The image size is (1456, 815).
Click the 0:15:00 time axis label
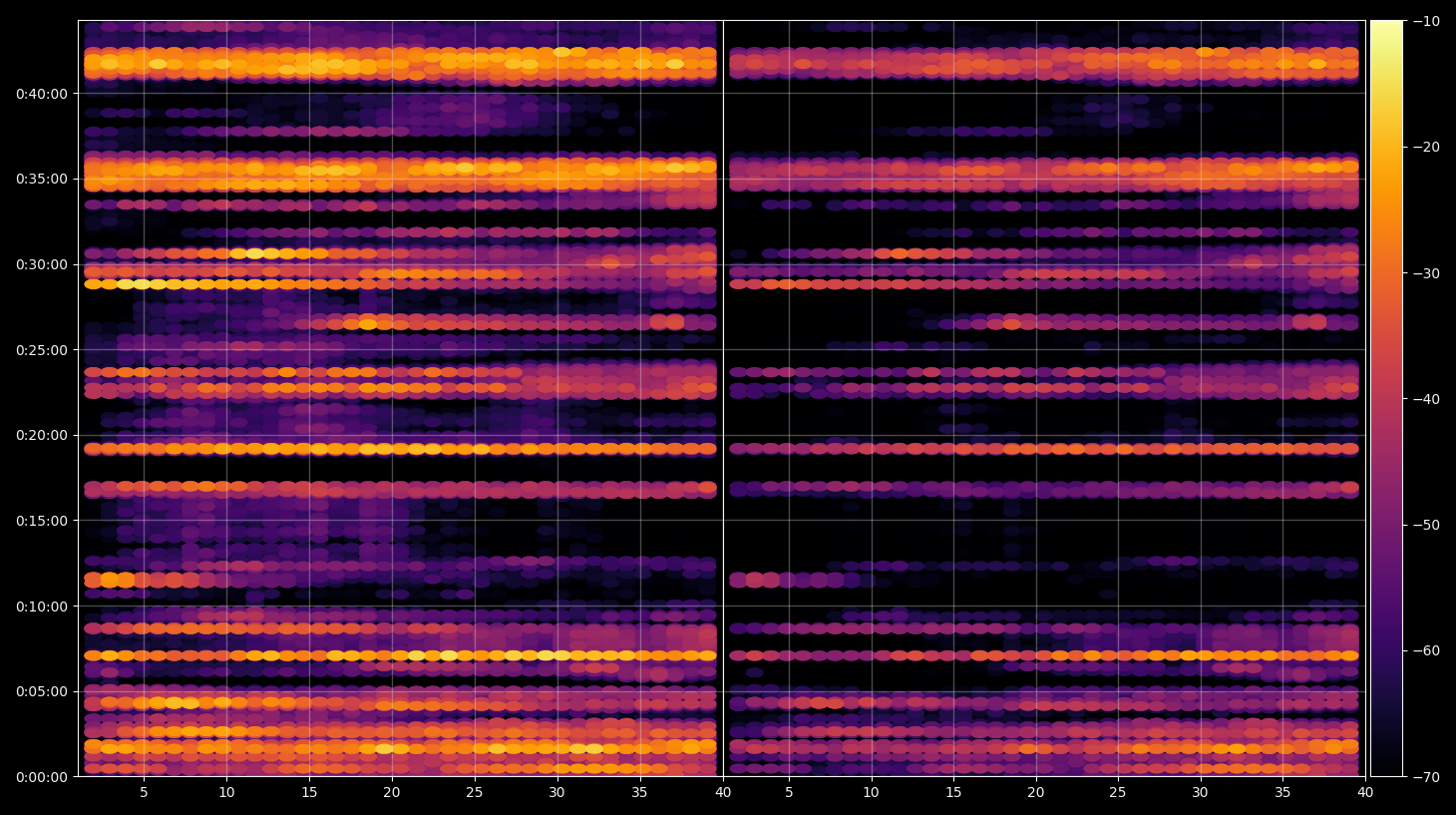pyautogui.click(x=42, y=521)
